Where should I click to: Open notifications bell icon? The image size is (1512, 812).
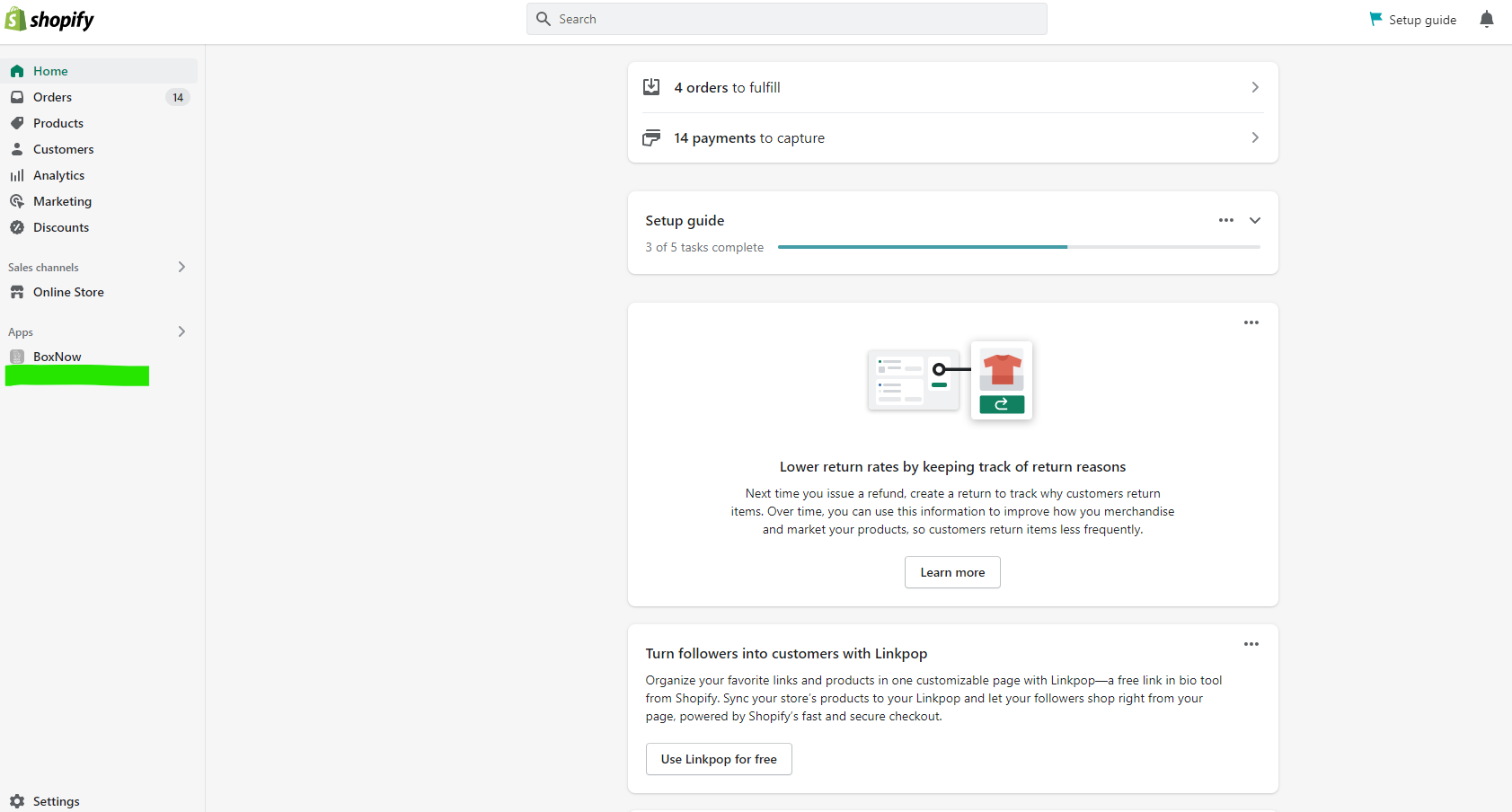(1486, 20)
